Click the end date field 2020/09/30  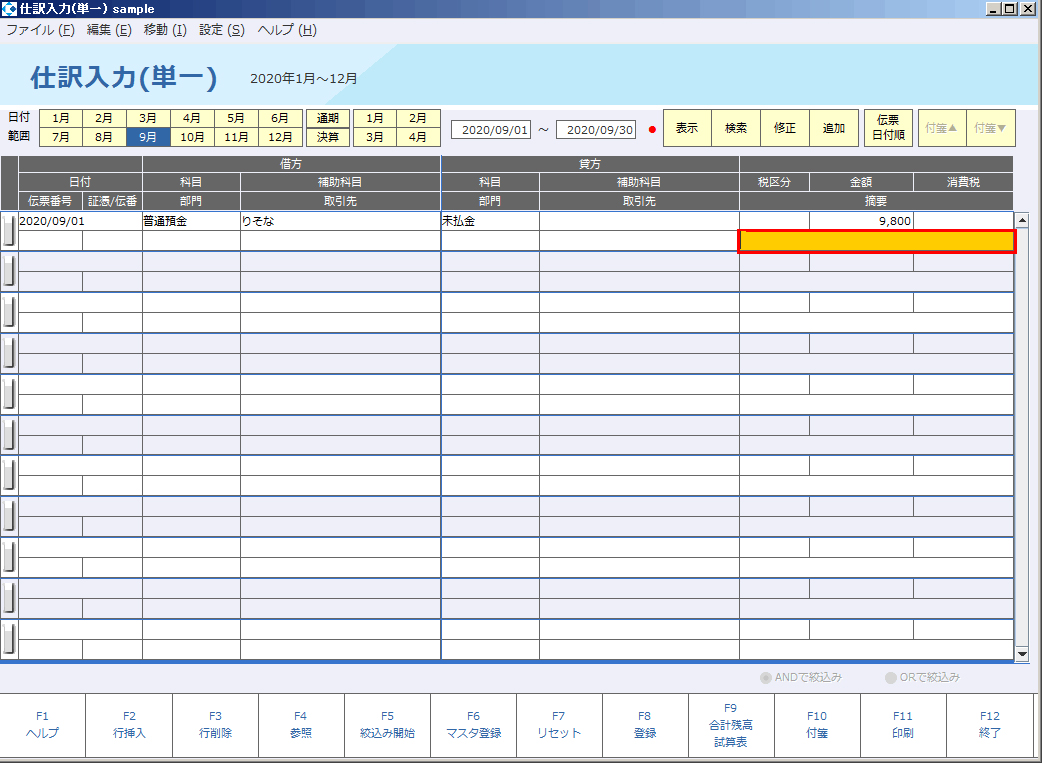tap(595, 130)
